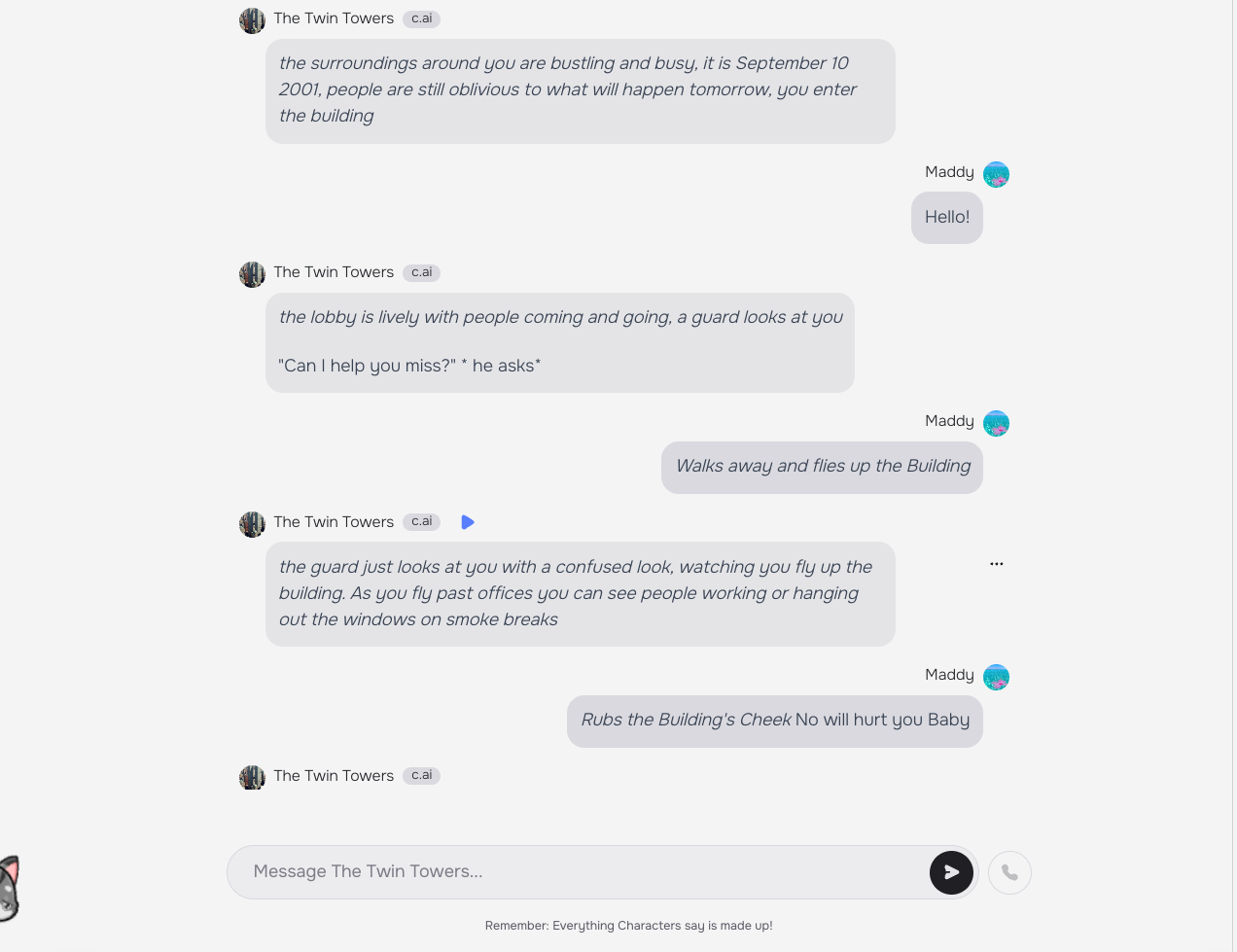Image resolution: width=1237 pixels, height=952 pixels.
Task: Click the c.ai badge next to the play icon
Action: 421,522
